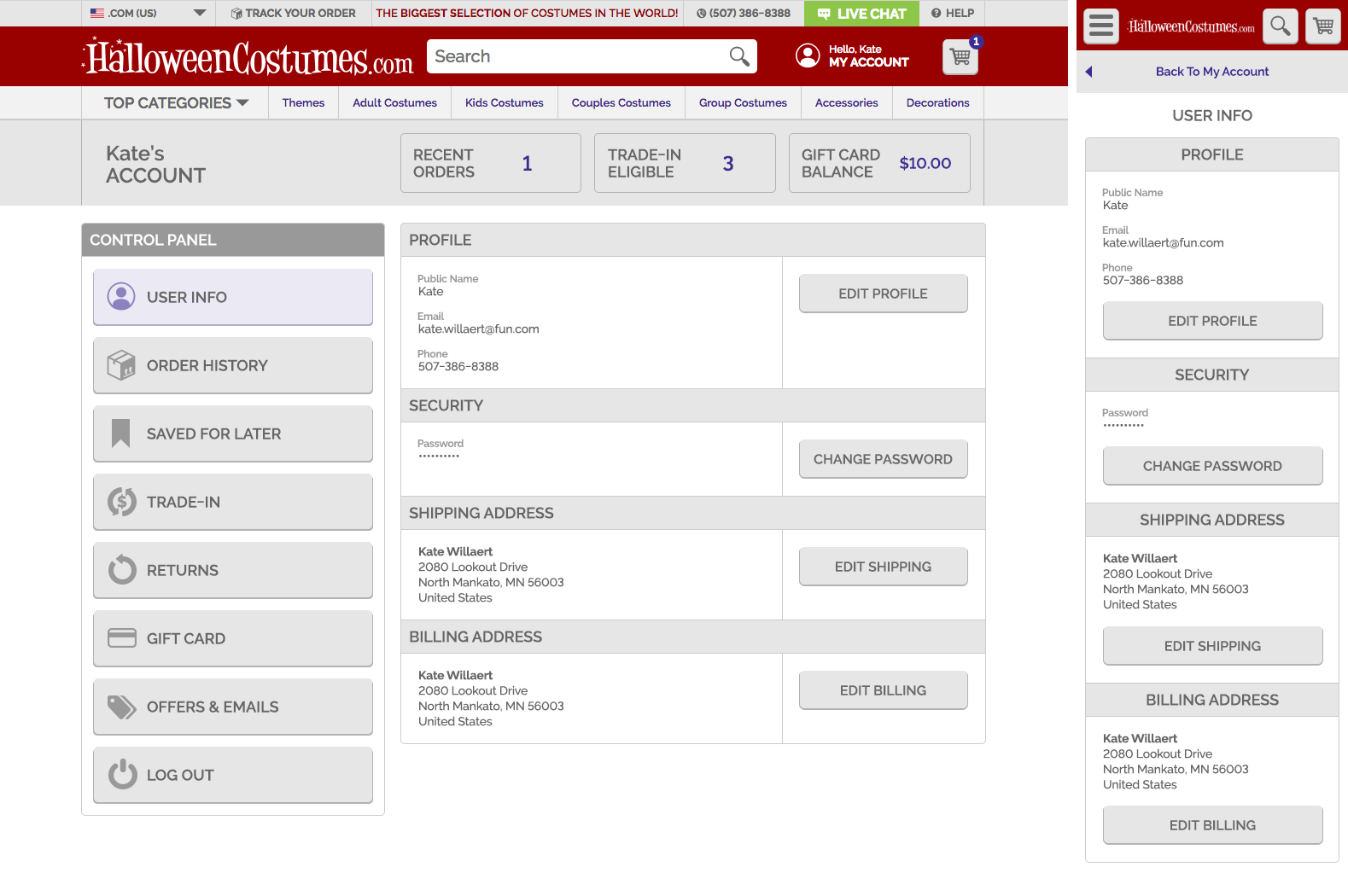Open the Trade-In Eligible summary box
The width and height of the screenshot is (1348, 896).
pos(685,163)
